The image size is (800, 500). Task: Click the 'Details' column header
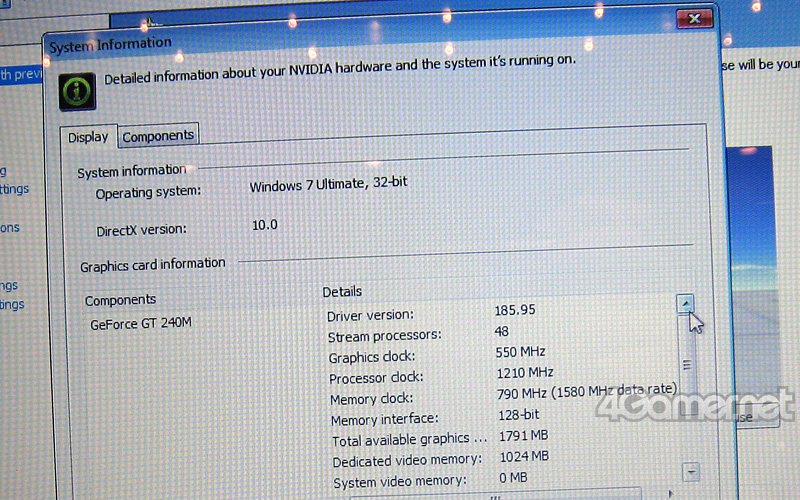(x=342, y=291)
